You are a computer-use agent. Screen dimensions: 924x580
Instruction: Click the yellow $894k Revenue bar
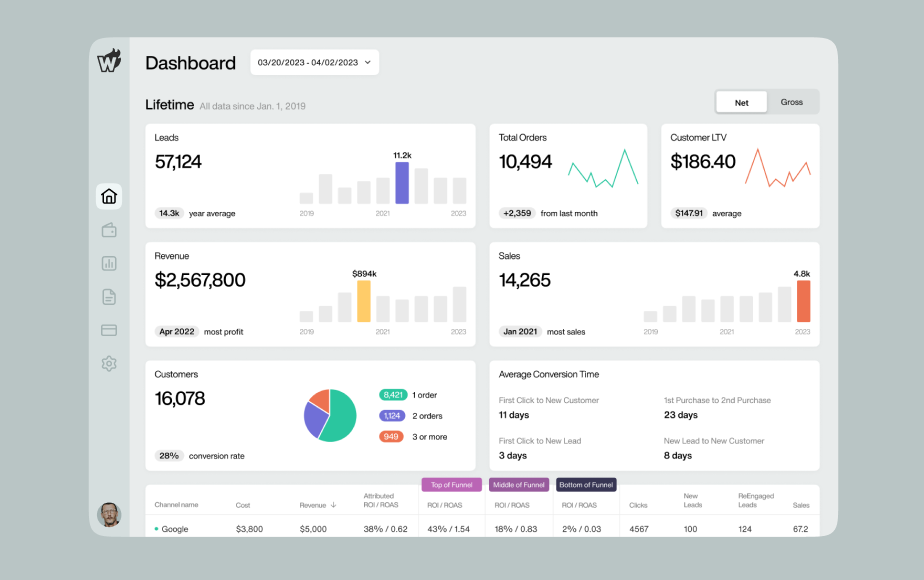(364, 301)
